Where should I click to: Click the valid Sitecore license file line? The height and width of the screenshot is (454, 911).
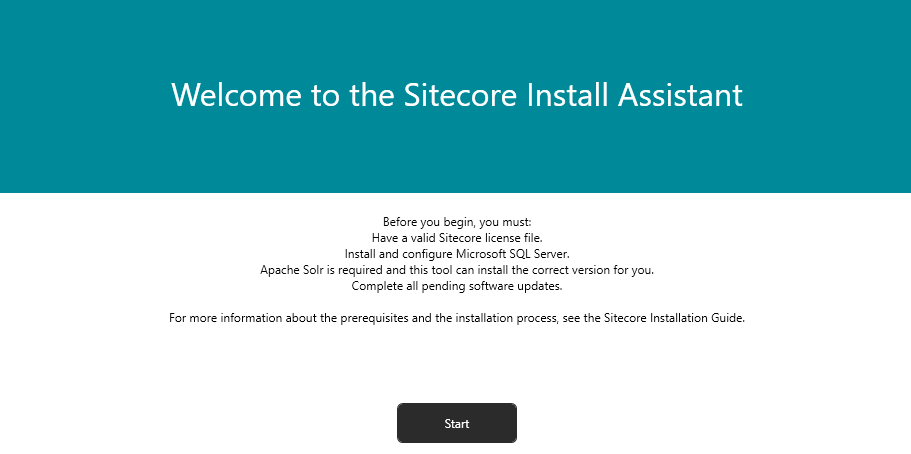[x=456, y=238]
